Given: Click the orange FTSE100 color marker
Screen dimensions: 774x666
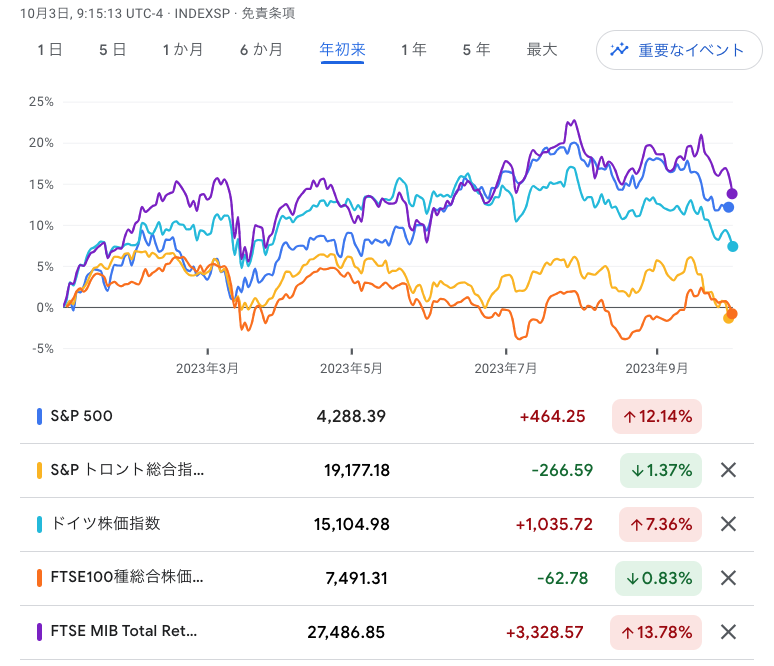Looking at the screenshot, I should coord(39,578).
